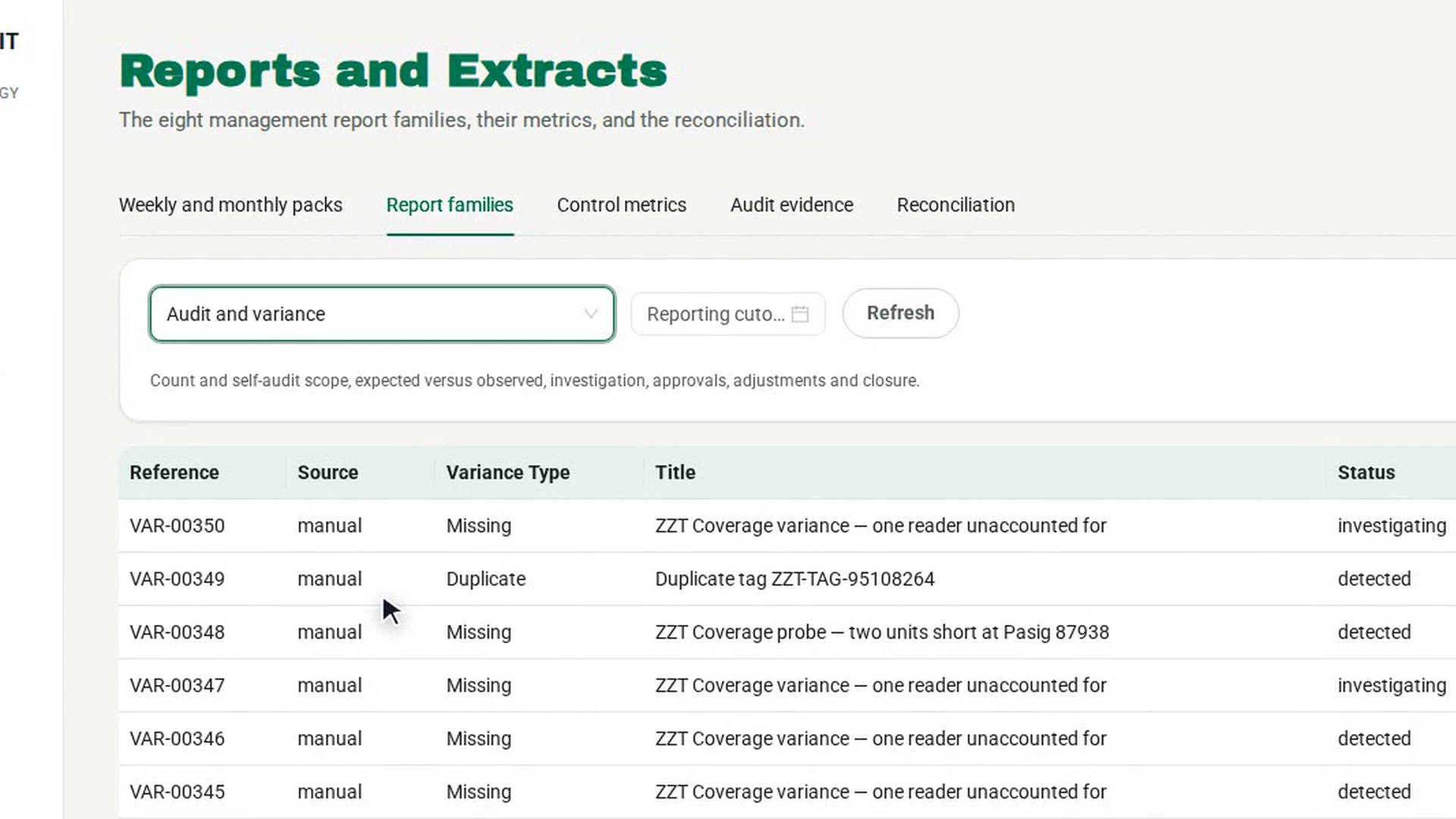Screen dimensions: 1456x819
Task: Select reference VAR-00346
Action: (177, 738)
